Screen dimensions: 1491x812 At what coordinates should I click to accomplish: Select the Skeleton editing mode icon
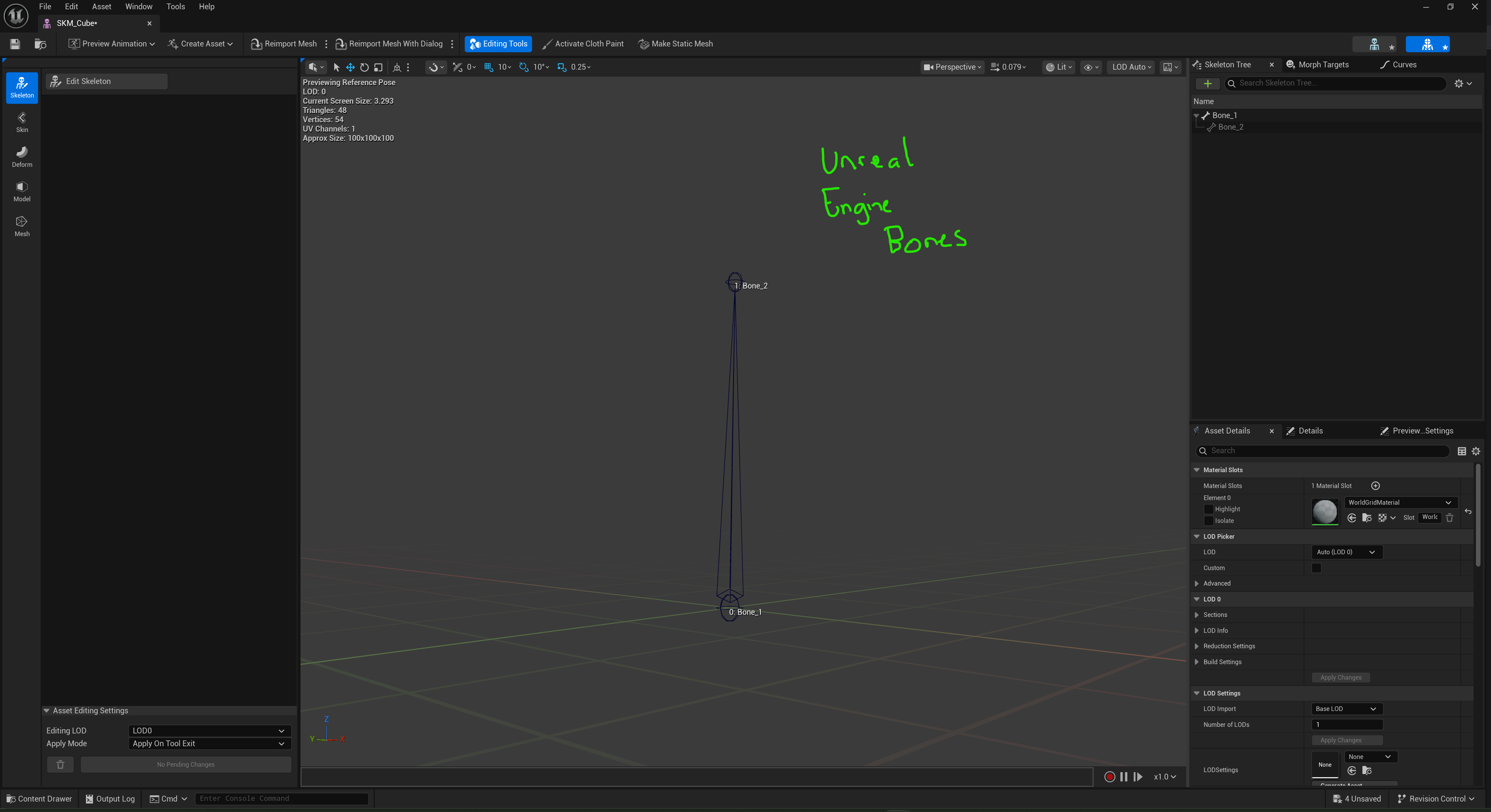[22, 87]
